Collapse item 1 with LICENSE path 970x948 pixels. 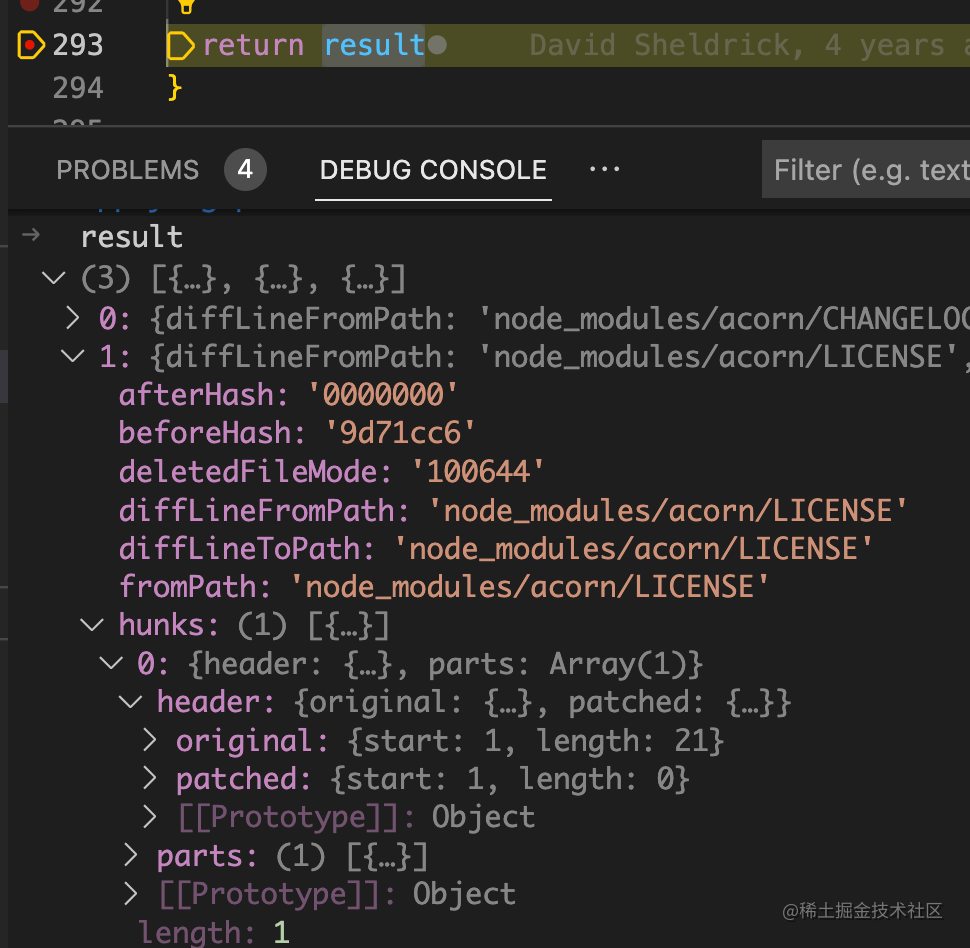coord(73,356)
